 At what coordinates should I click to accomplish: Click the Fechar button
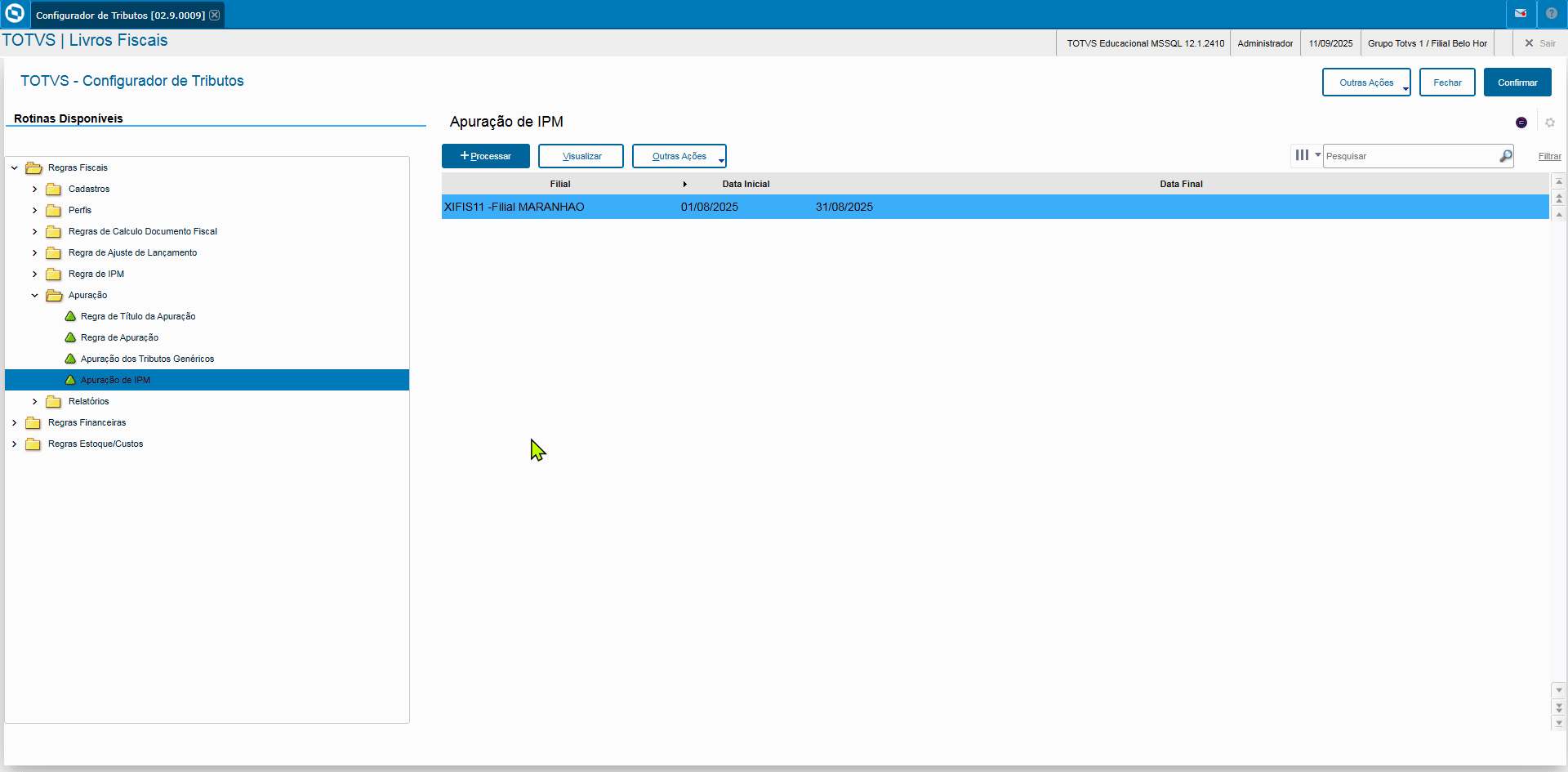tap(1447, 83)
